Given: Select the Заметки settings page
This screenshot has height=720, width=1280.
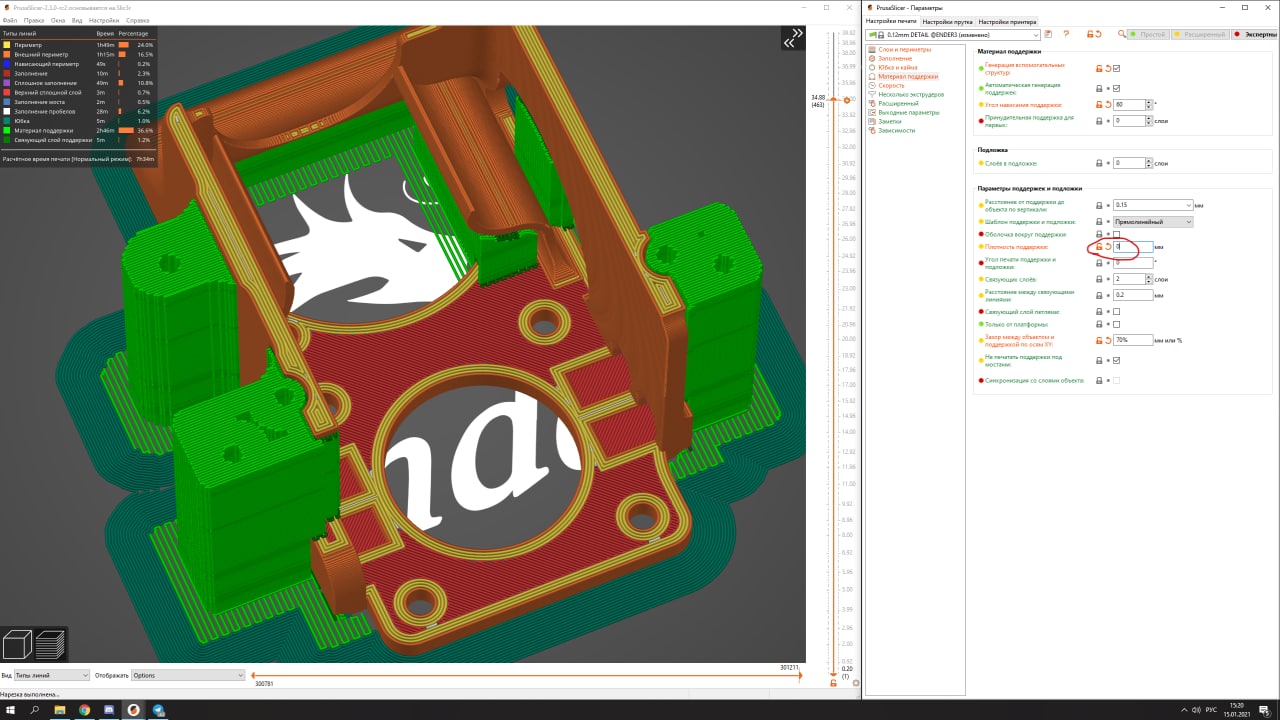Looking at the screenshot, I should click(890, 121).
